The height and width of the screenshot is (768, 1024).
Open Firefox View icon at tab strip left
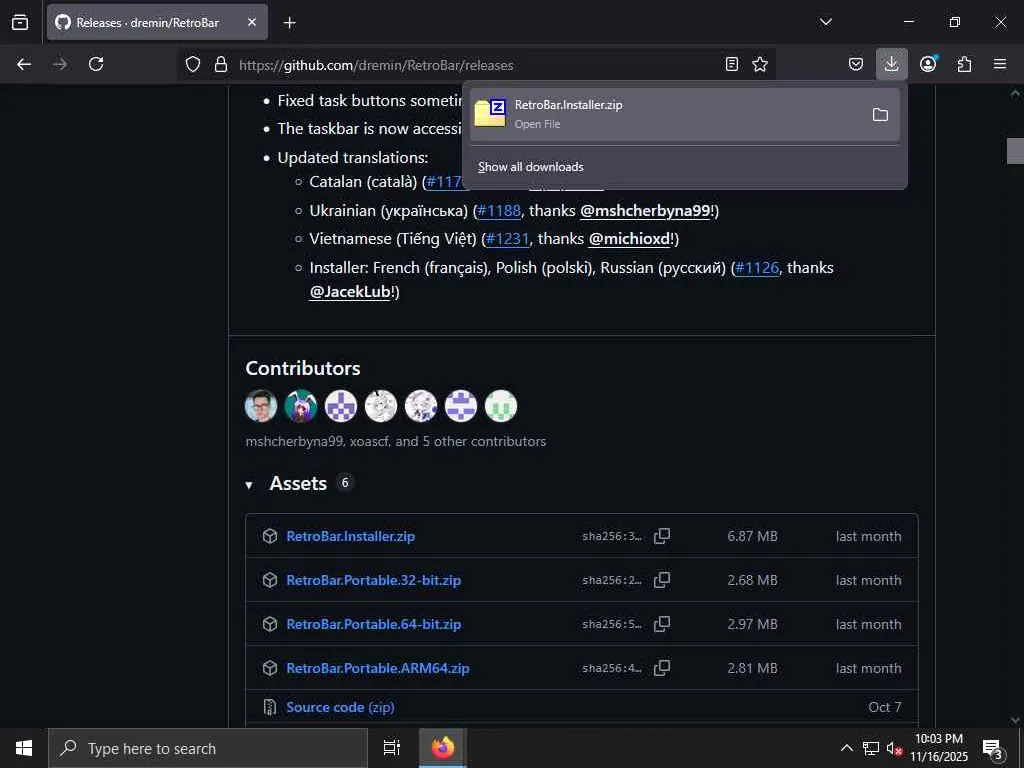[x=20, y=22]
